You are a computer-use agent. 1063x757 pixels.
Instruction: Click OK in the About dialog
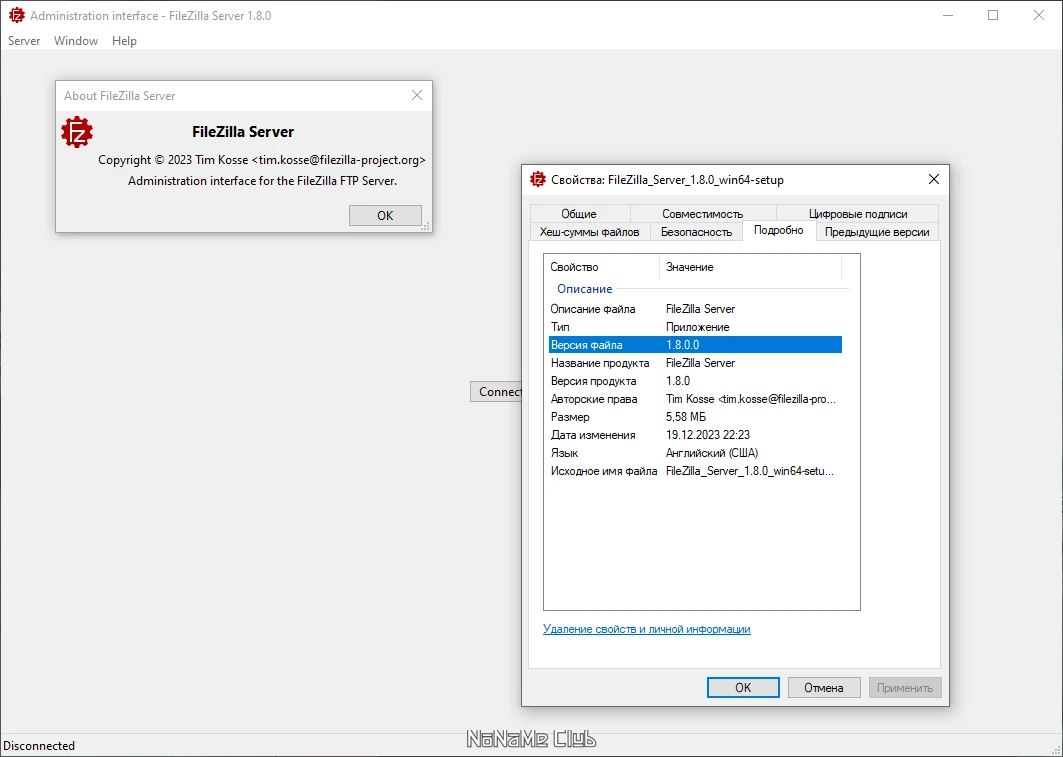[385, 216]
